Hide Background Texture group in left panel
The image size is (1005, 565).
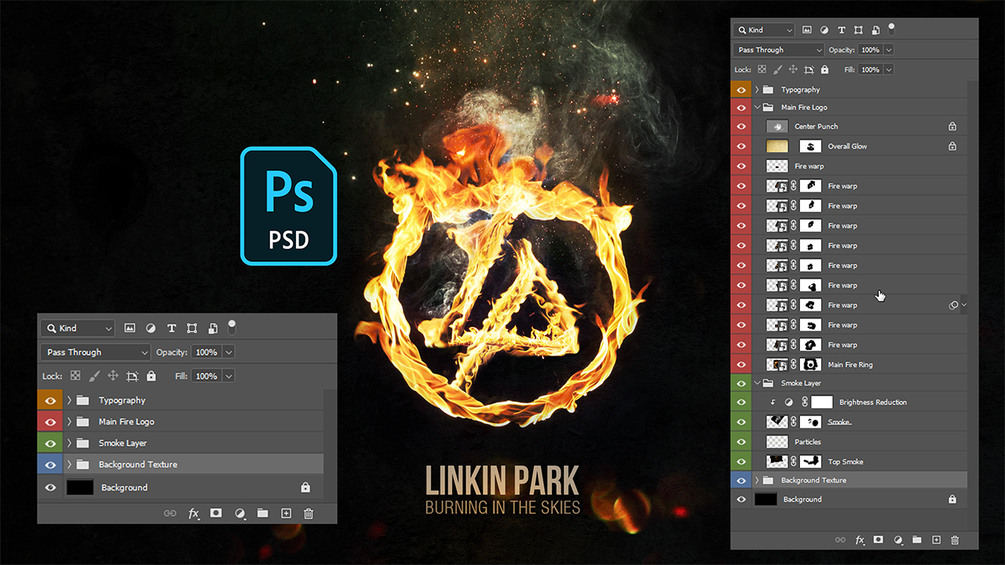[51, 464]
